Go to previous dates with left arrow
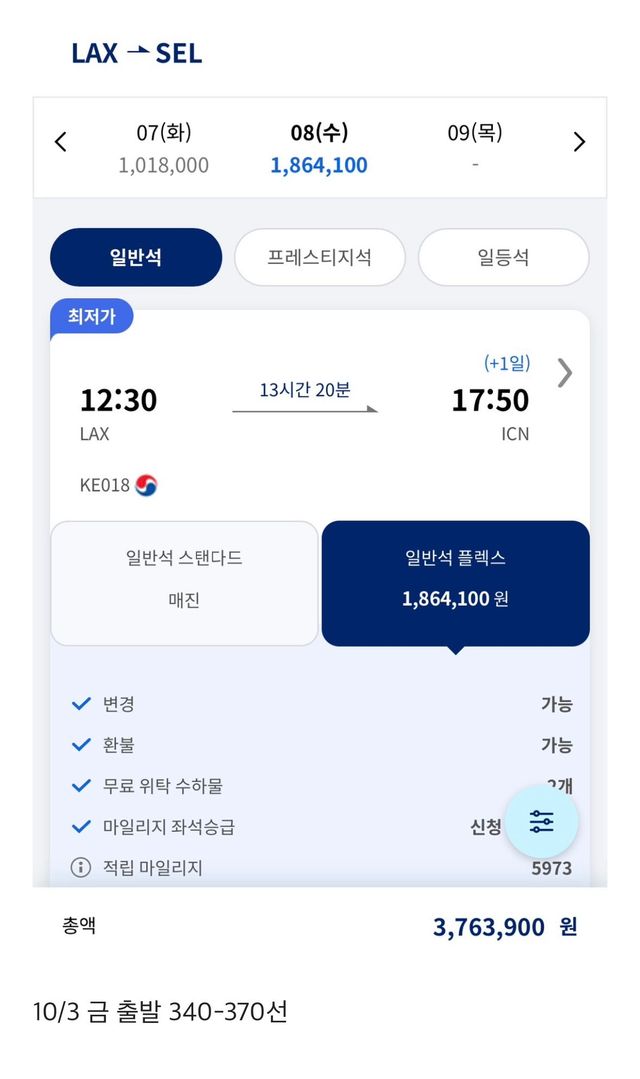The width and height of the screenshot is (640, 1079). (60, 142)
